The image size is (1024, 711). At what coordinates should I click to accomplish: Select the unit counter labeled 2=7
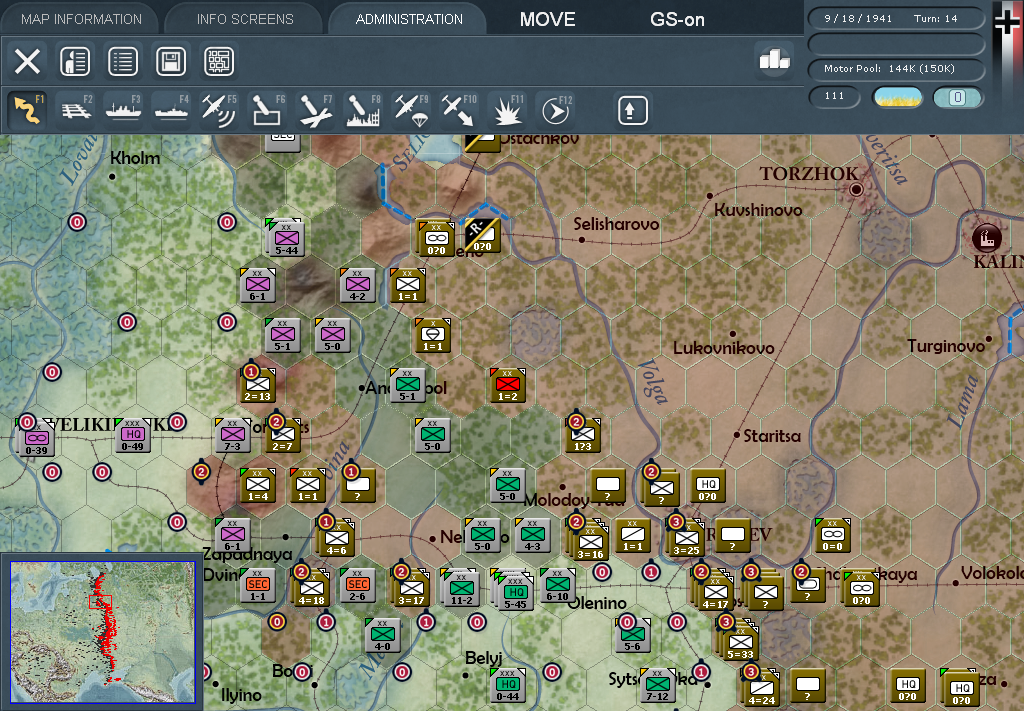282,435
